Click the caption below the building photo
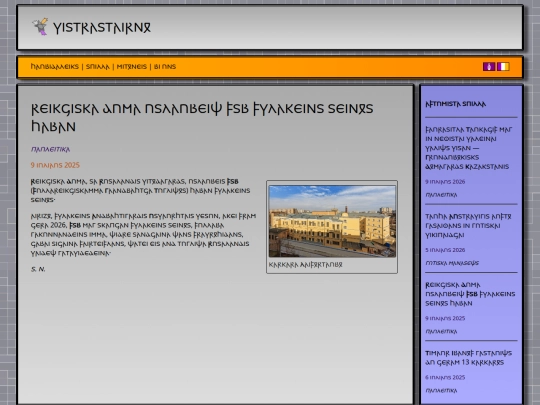540x405 pixels. pos(305,264)
